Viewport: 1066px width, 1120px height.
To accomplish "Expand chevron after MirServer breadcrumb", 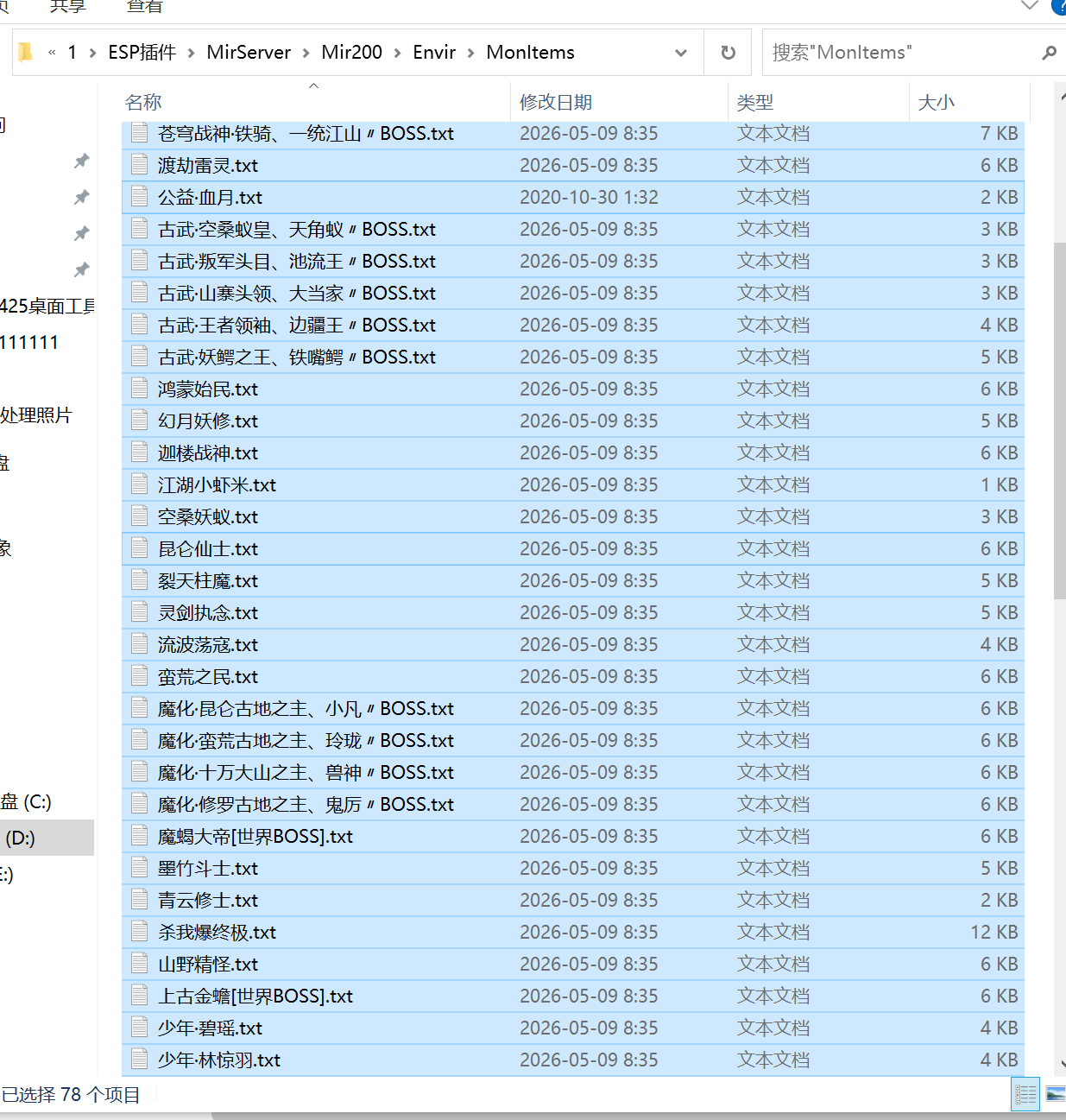I will 306,53.
